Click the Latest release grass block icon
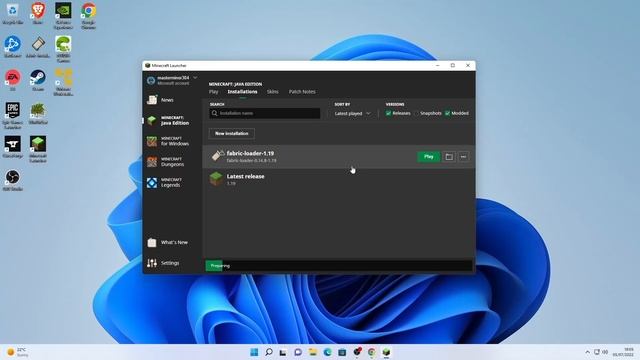The width and height of the screenshot is (640, 360). (216, 179)
